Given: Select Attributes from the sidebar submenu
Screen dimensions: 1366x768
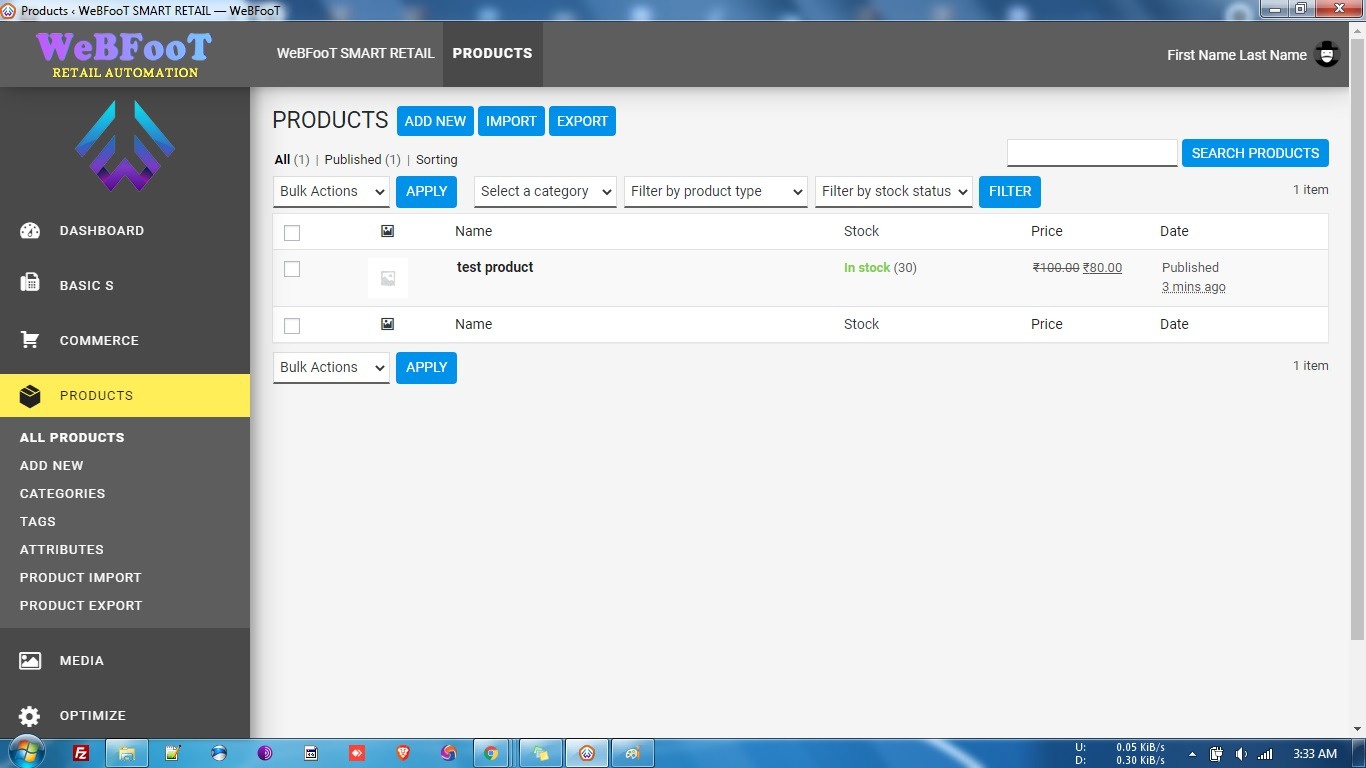Looking at the screenshot, I should coord(61,549).
